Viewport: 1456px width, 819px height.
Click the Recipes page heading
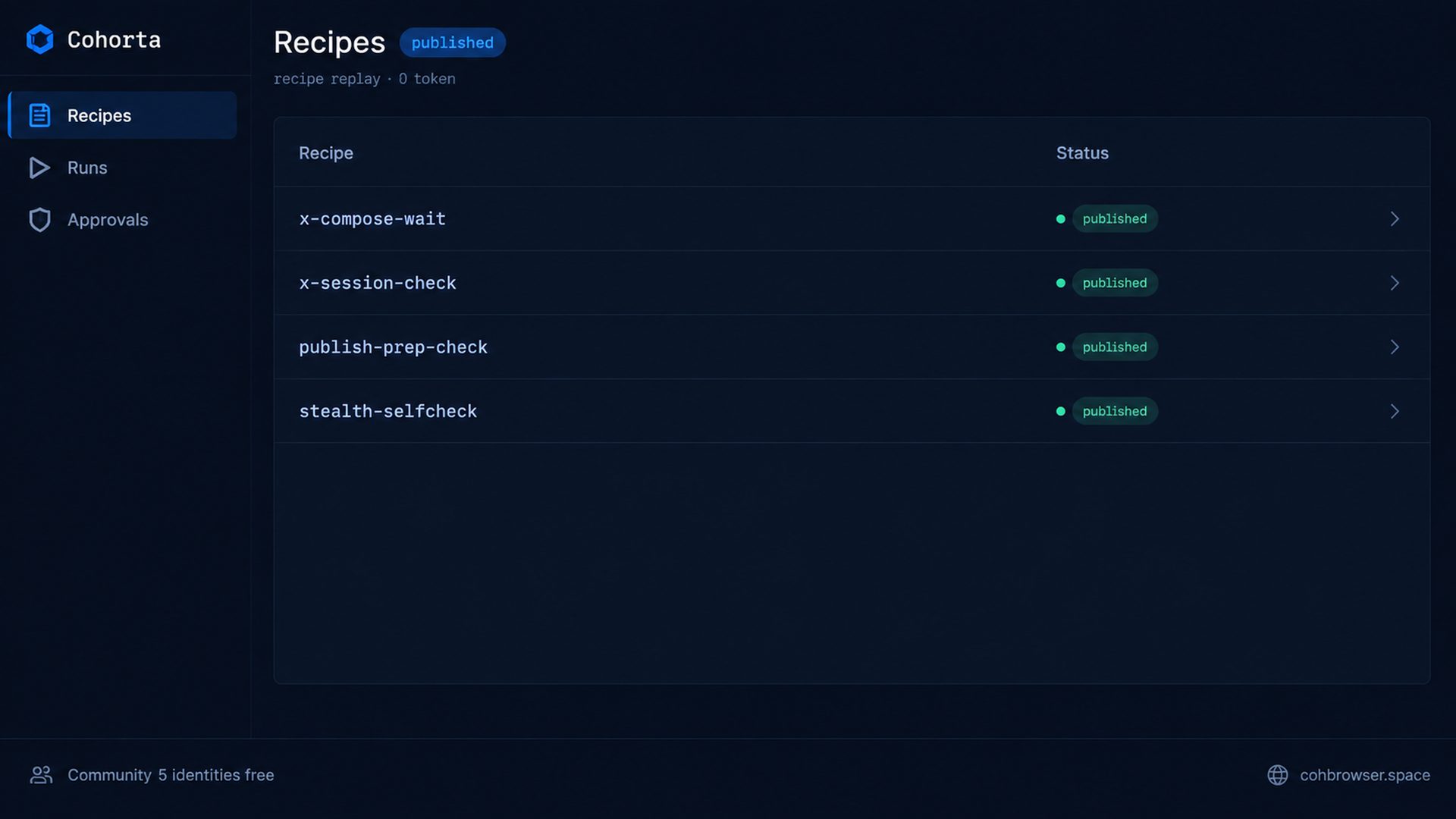pyautogui.click(x=329, y=42)
